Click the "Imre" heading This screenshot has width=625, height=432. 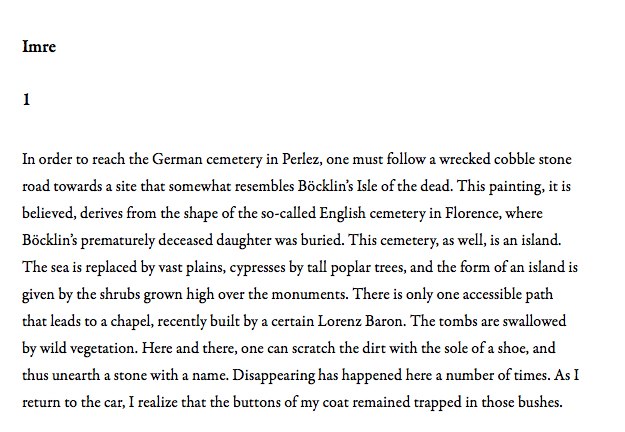point(39,47)
